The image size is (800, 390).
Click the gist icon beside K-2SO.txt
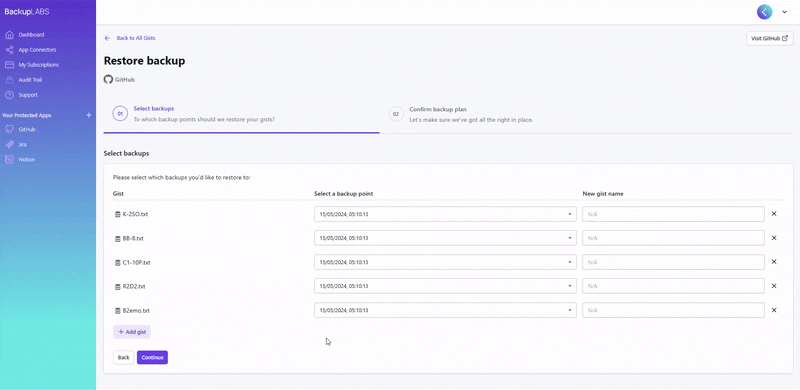(x=117, y=214)
